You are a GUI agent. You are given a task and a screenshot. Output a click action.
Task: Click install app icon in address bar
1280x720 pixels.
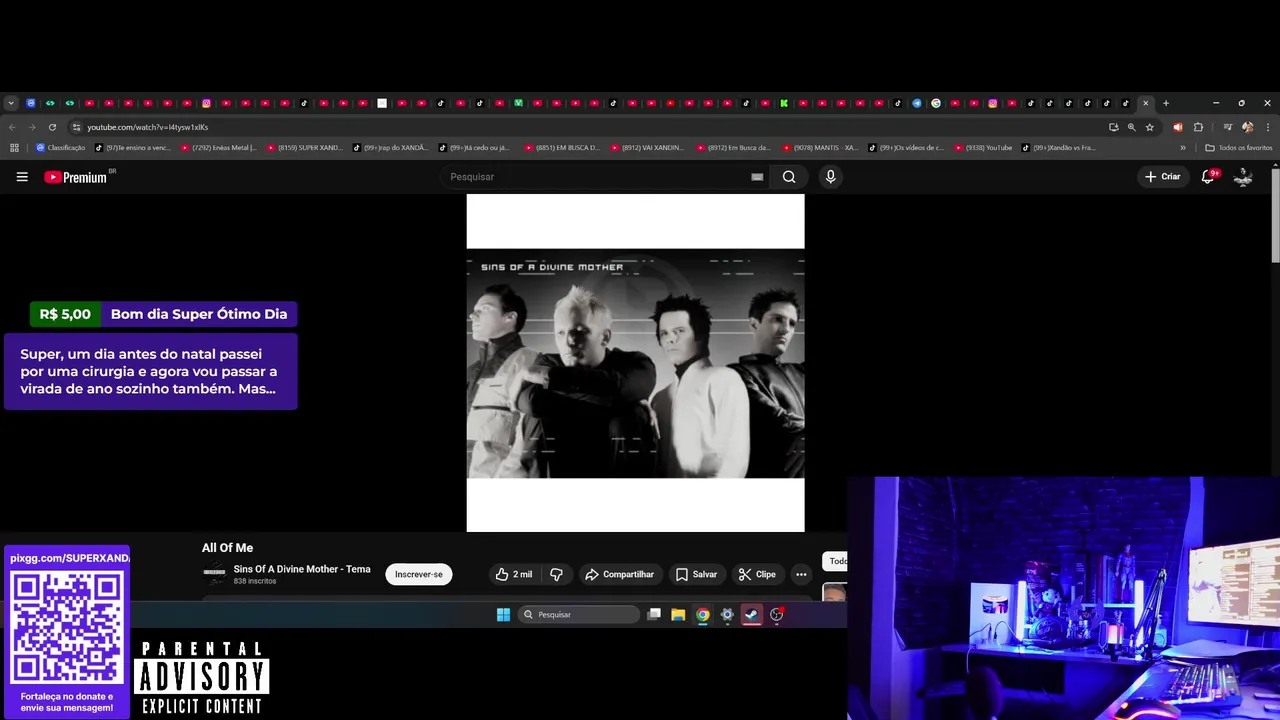1113,127
